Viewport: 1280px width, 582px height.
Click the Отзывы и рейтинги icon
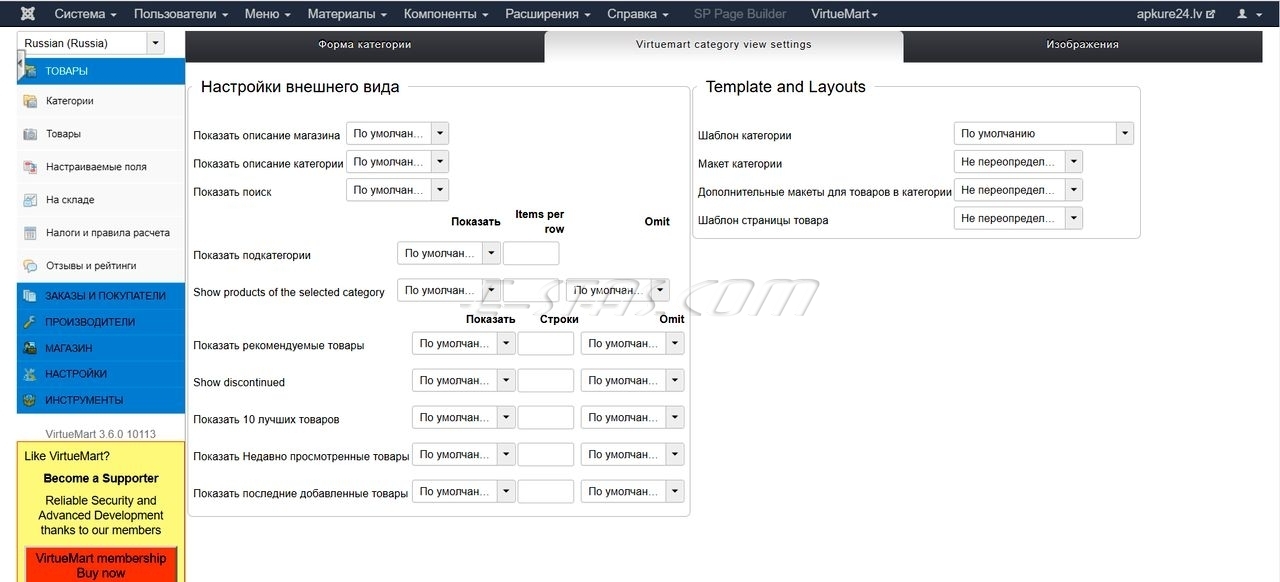(29, 266)
